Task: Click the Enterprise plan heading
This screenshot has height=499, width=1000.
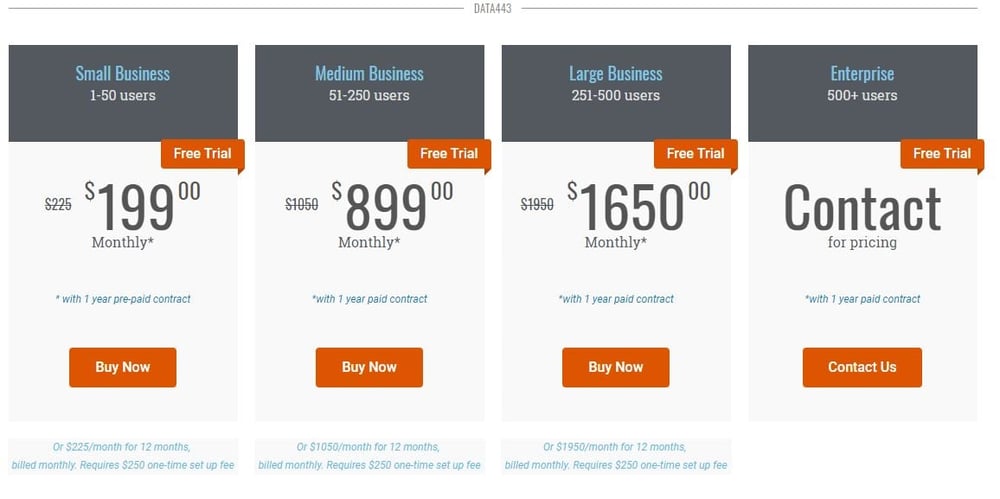Action: click(862, 74)
